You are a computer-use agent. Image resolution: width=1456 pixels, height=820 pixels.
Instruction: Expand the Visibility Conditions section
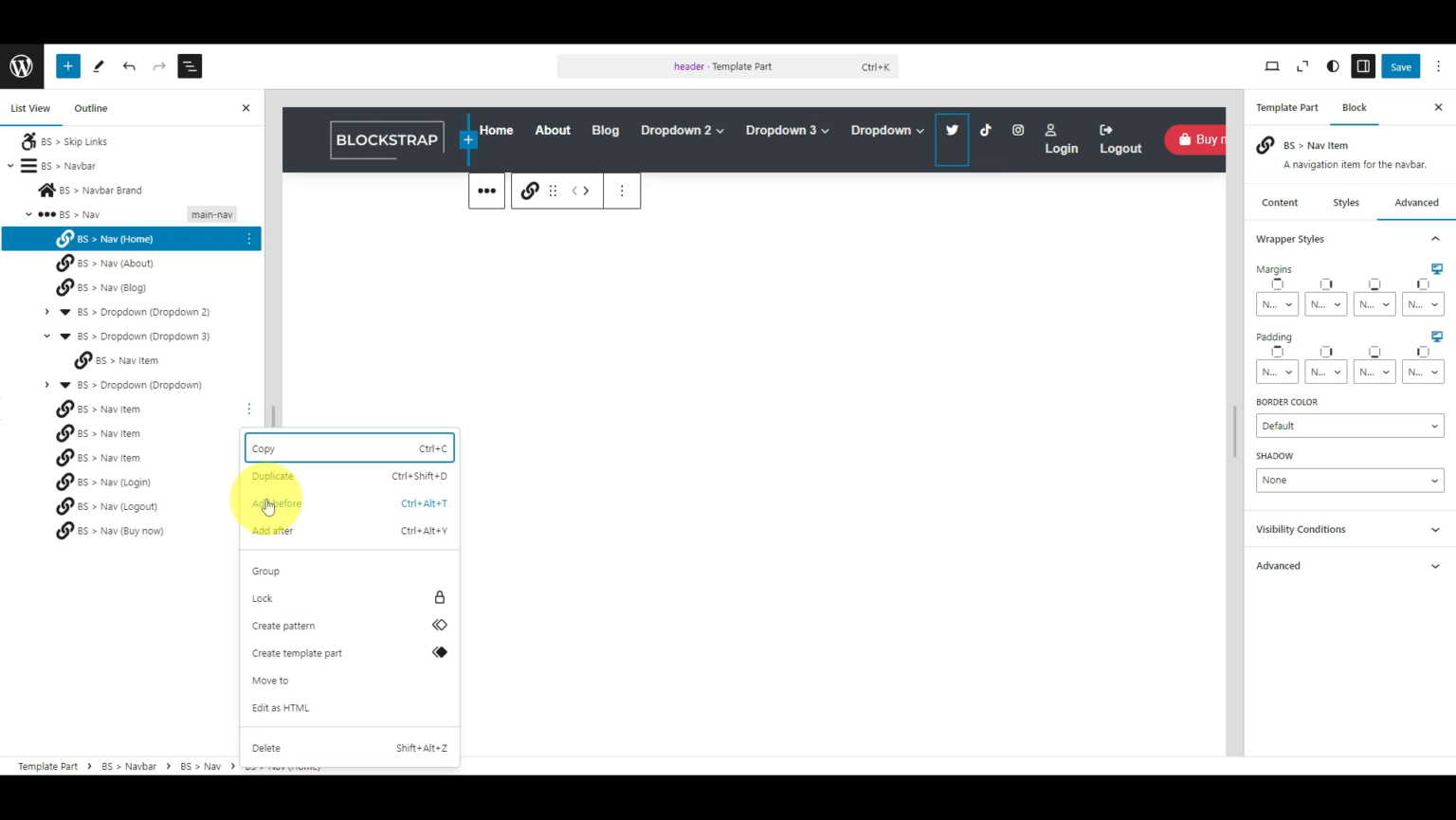[1349, 529]
